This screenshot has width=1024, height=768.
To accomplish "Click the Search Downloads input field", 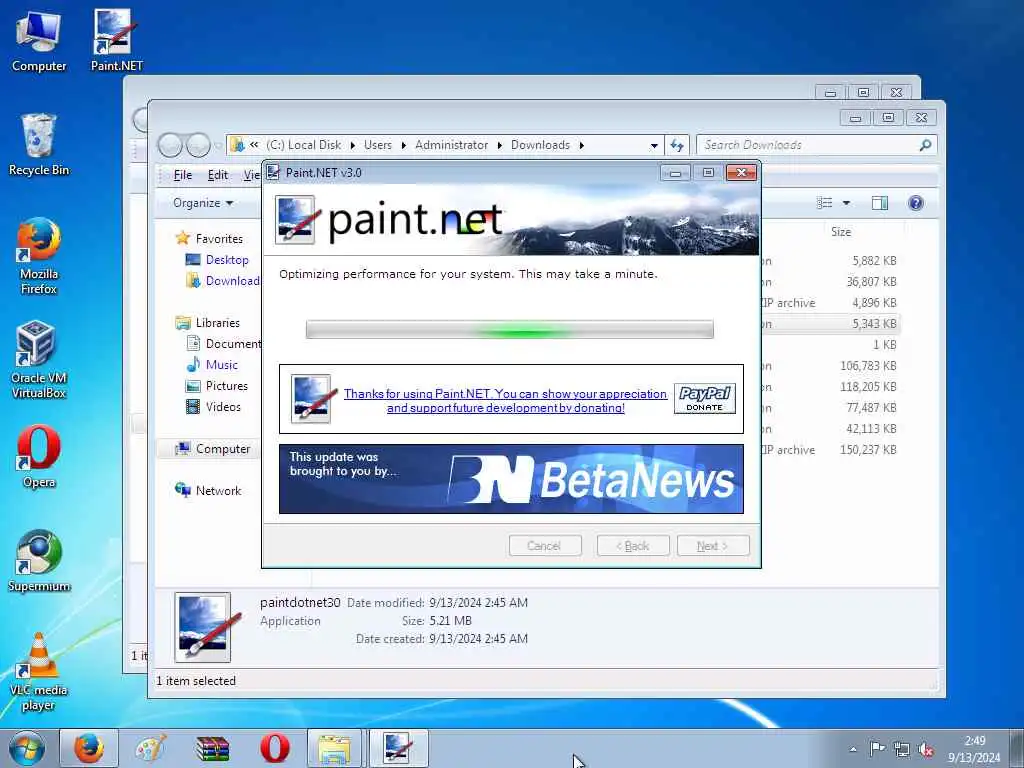I will (x=816, y=145).
